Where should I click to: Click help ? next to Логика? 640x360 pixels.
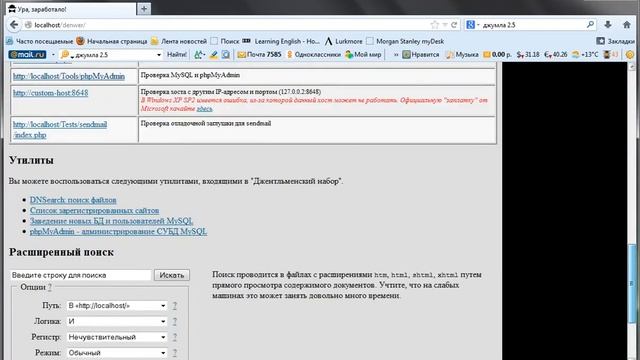click(174, 321)
